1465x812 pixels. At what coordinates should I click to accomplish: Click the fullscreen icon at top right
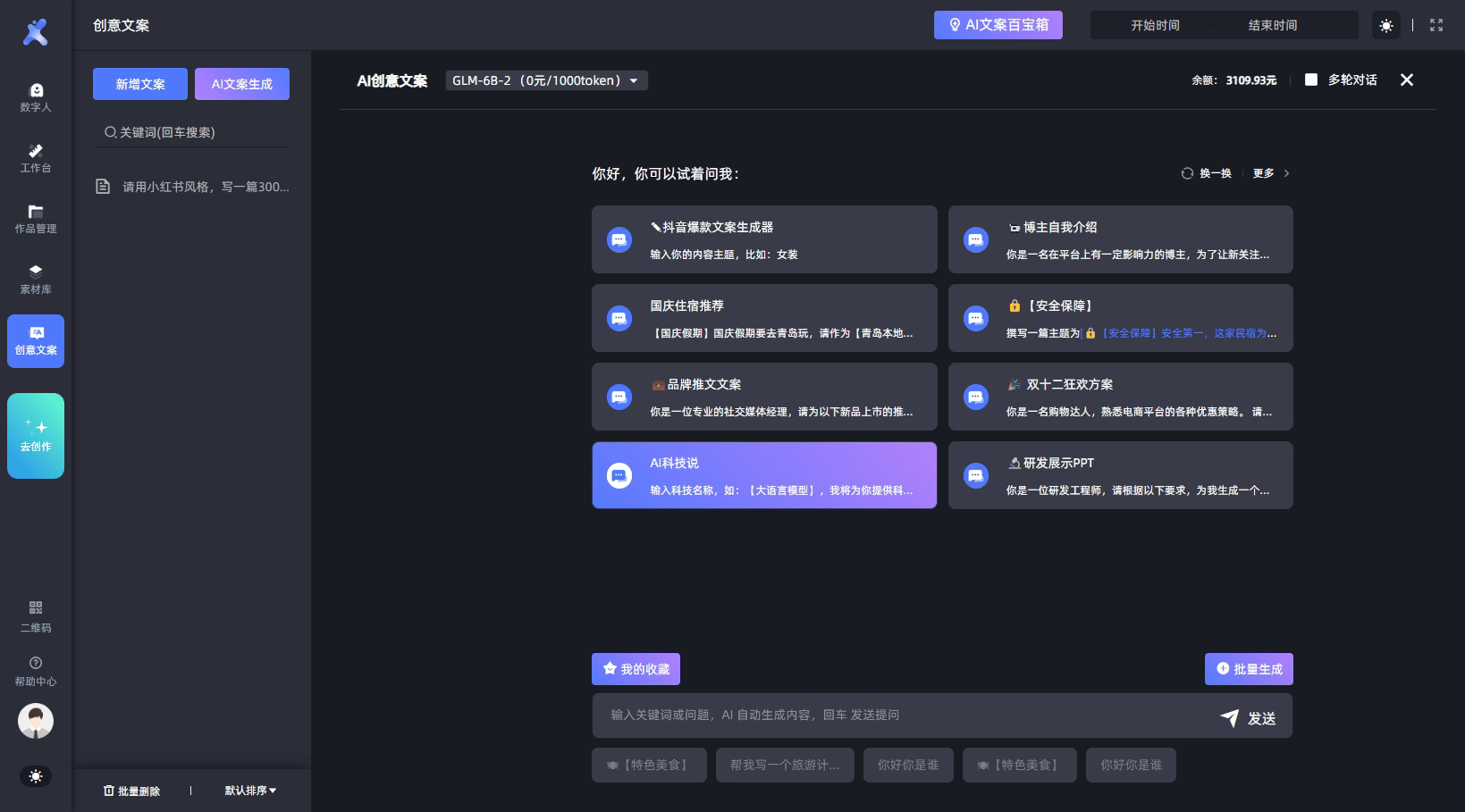pyautogui.click(x=1436, y=25)
